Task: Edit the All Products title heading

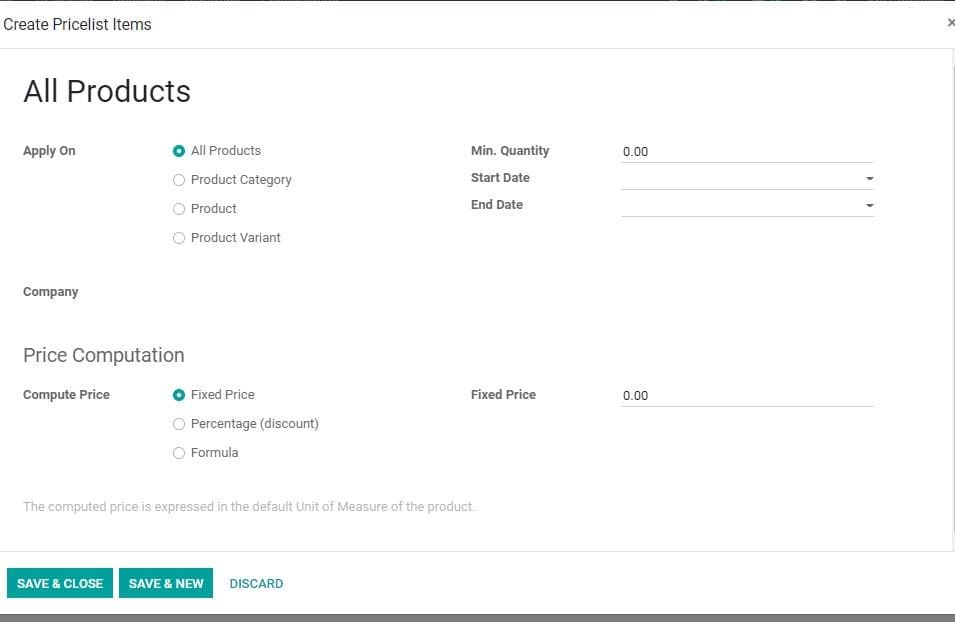Action: 107,91
